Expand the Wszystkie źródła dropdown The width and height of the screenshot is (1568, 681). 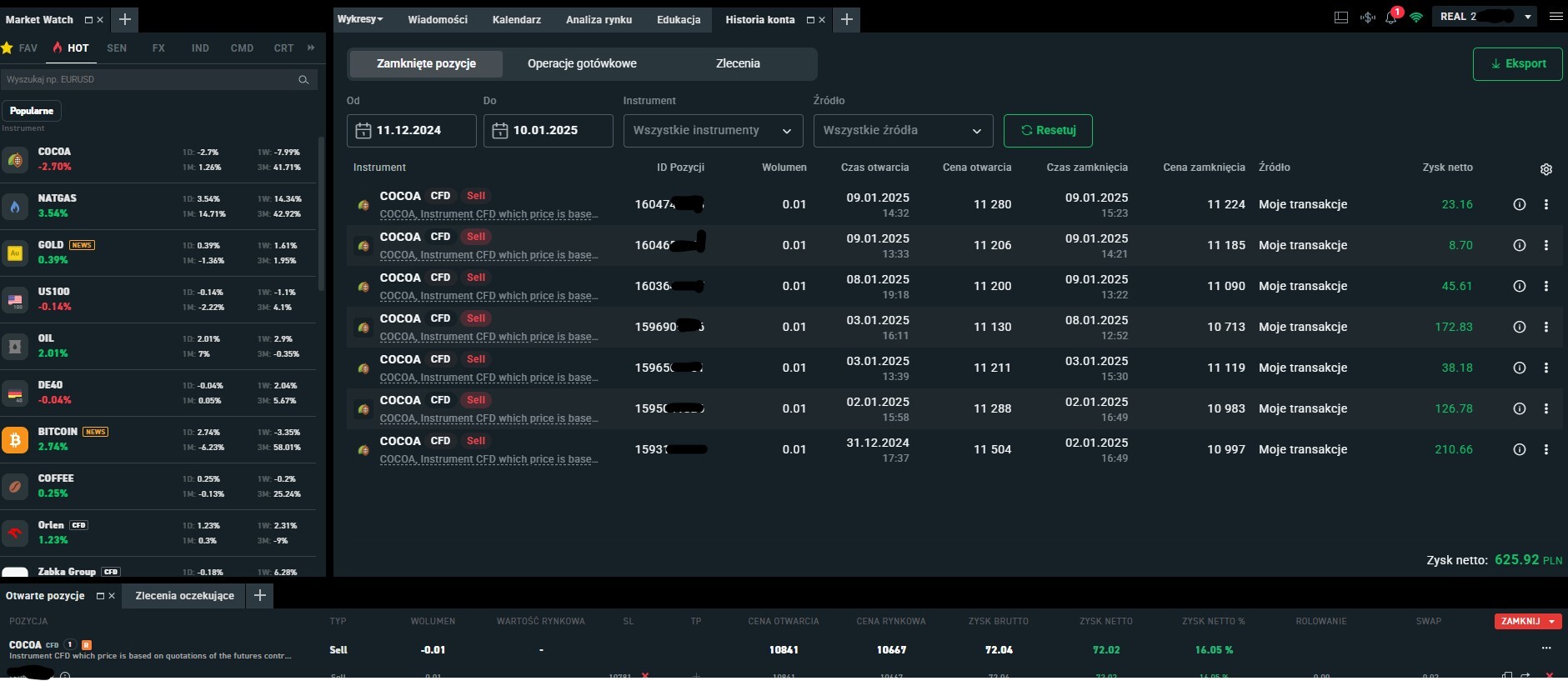[x=903, y=131]
